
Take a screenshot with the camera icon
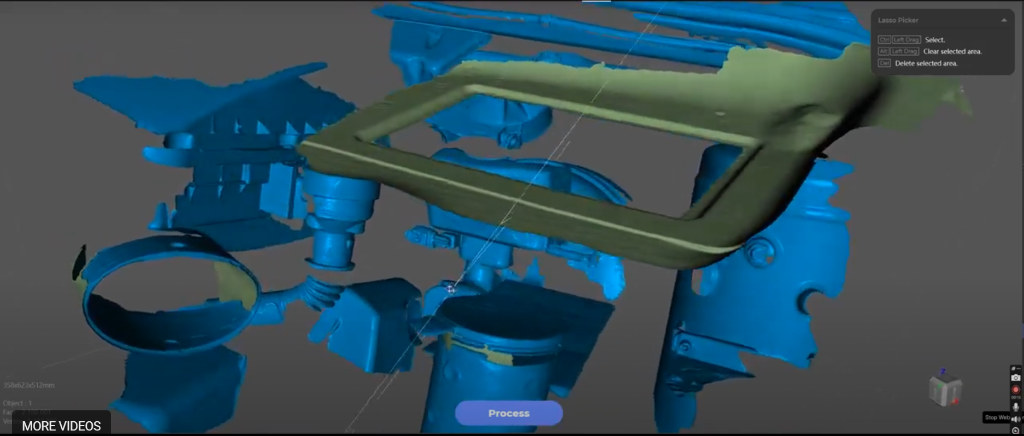pos(1016,377)
